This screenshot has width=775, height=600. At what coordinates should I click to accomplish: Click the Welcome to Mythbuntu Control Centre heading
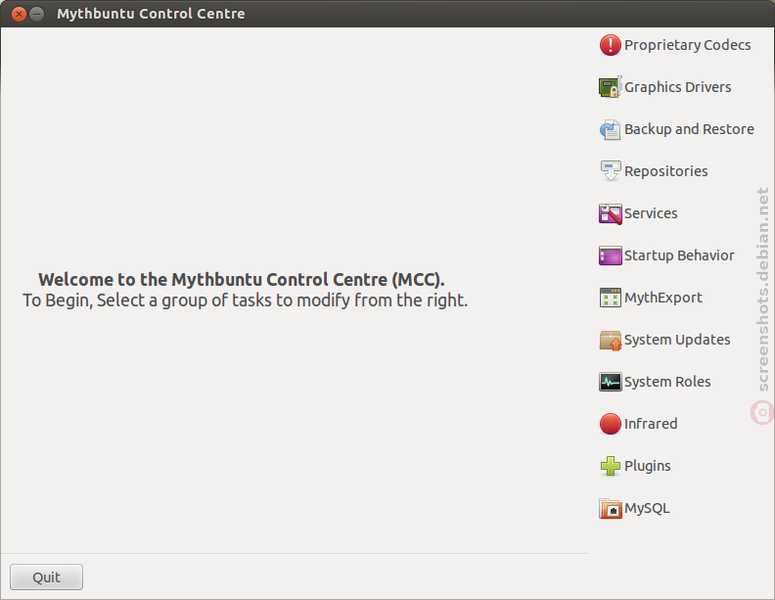pos(241,280)
